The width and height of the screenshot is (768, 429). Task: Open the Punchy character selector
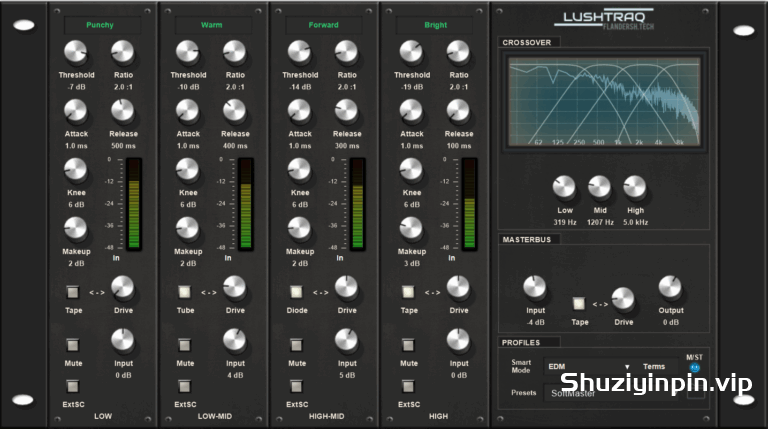point(102,25)
